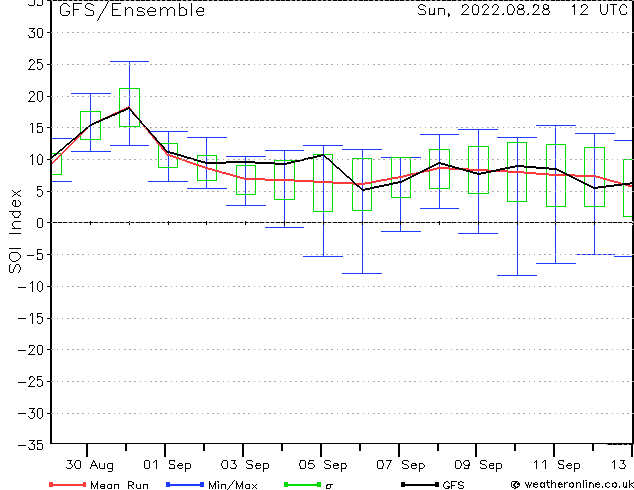The width and height of the screenshot is (634, 490).
Task: Click the y-axis label positive 30
Action: [36, 33]
